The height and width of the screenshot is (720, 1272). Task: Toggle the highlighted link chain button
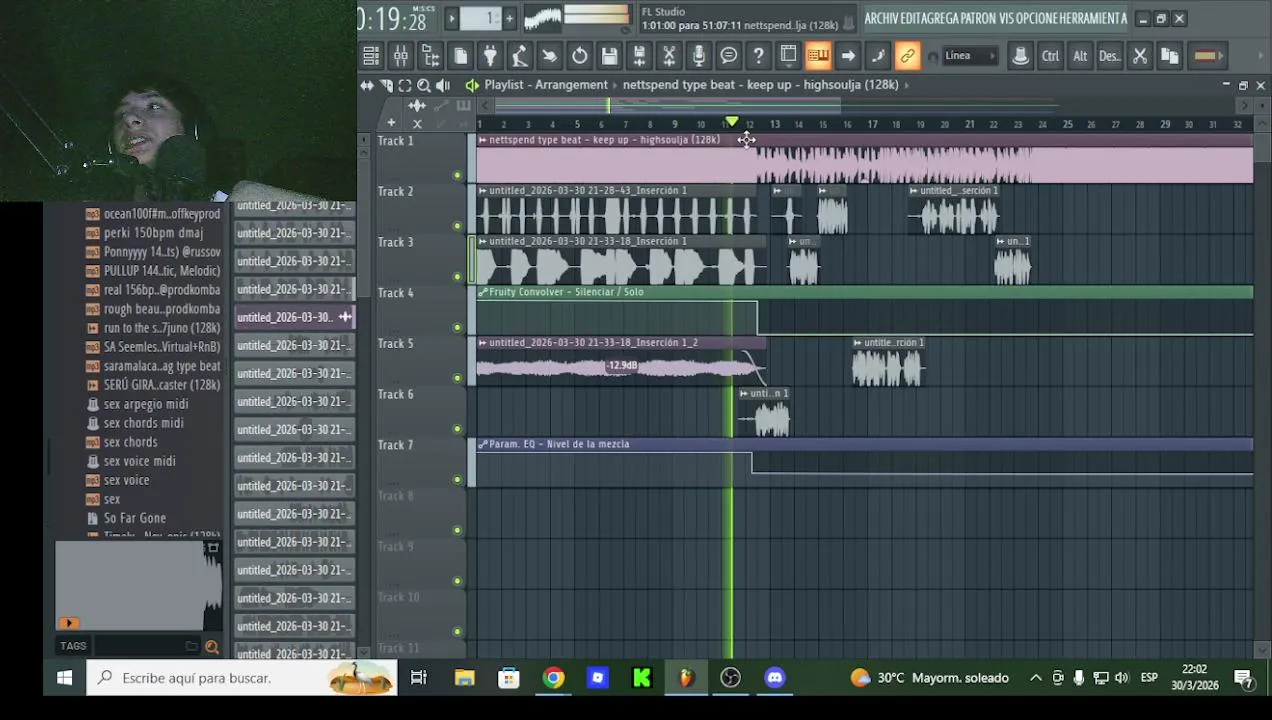click(907, 56)
